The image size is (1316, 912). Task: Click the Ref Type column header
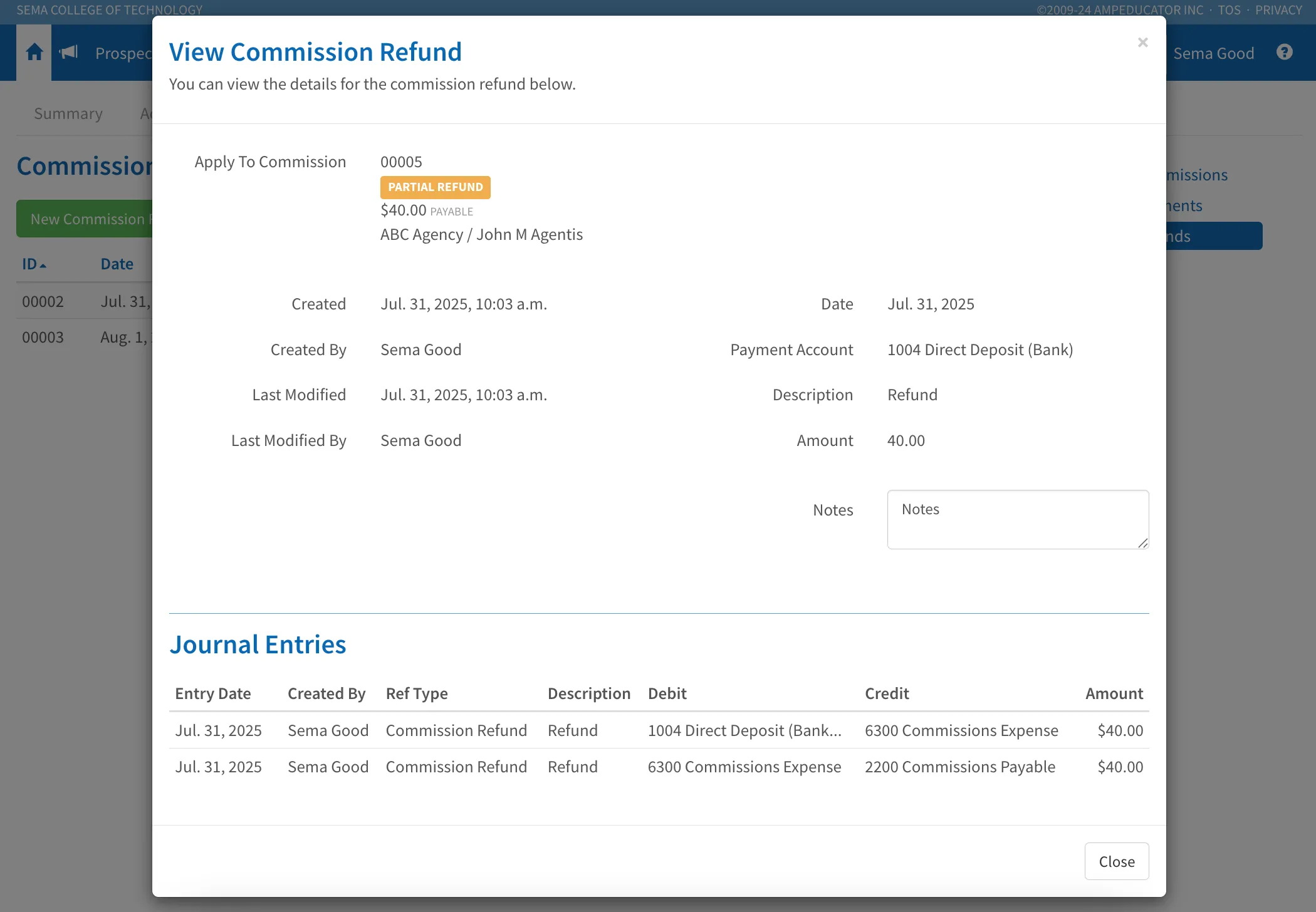click(x=417, y=693)
